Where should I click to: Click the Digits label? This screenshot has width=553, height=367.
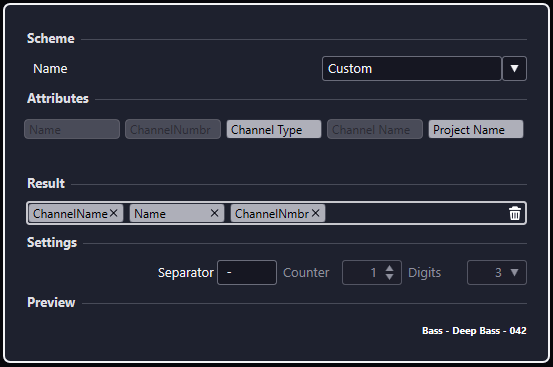425,273
